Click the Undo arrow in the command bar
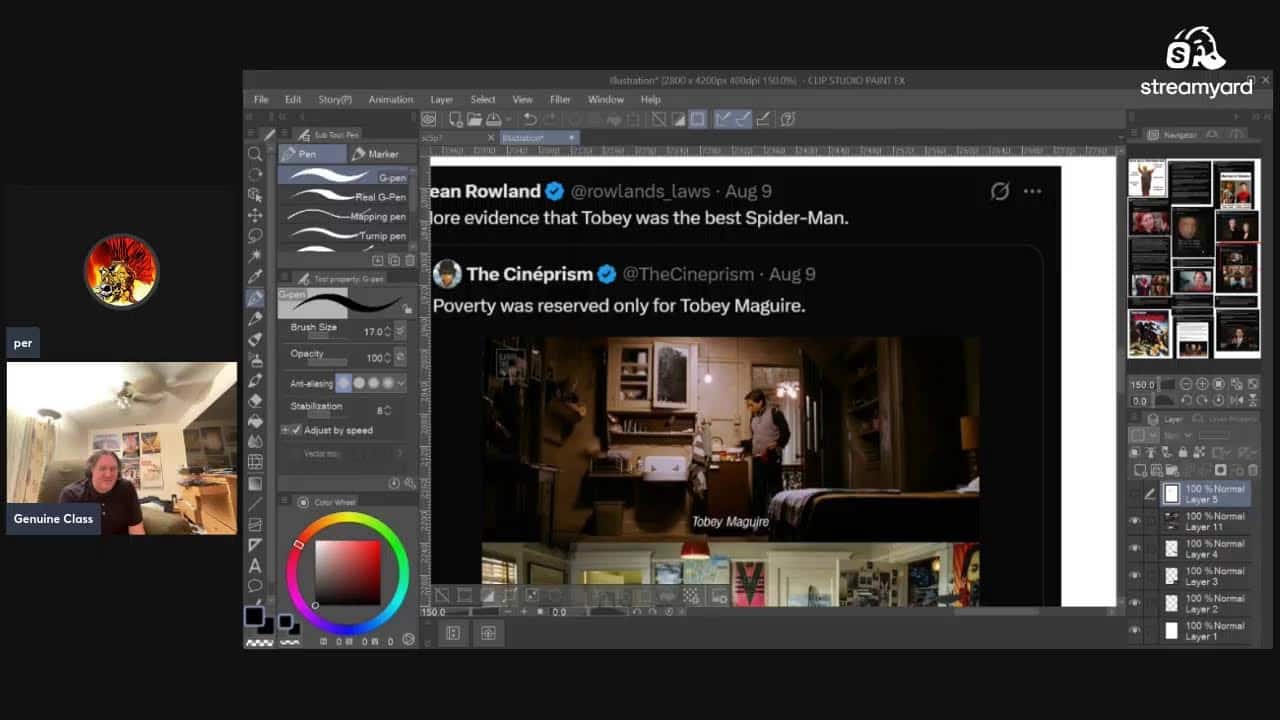This screenshot has height=720, width=1280. pyautogui.click(x=531, y=119)
